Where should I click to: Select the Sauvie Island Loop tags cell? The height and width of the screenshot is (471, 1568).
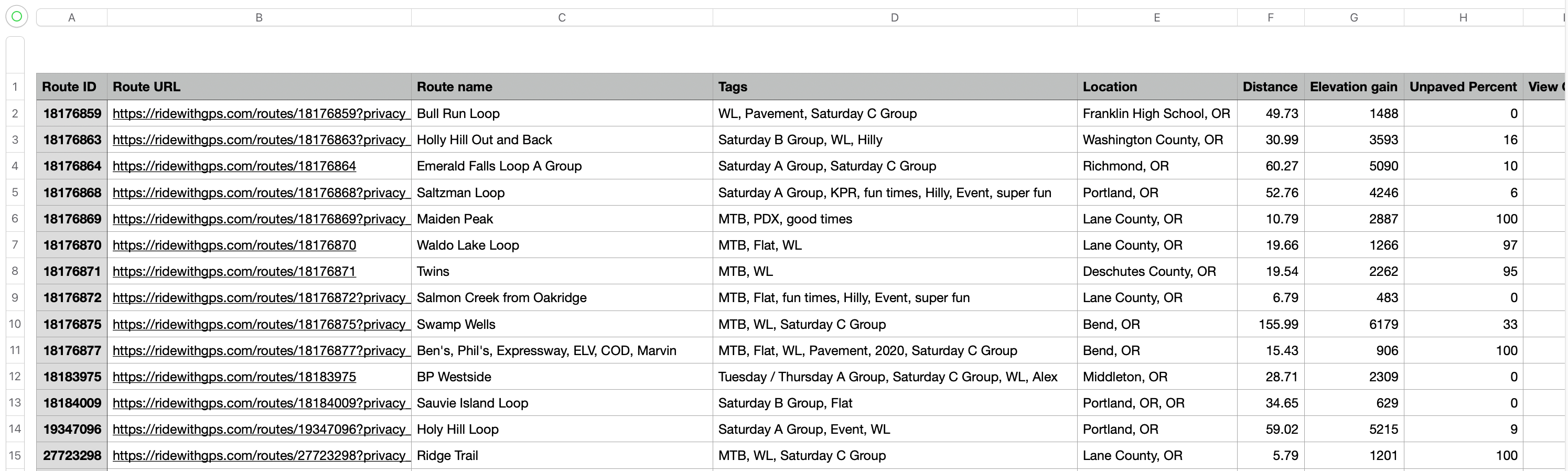[x=895, y=403]
